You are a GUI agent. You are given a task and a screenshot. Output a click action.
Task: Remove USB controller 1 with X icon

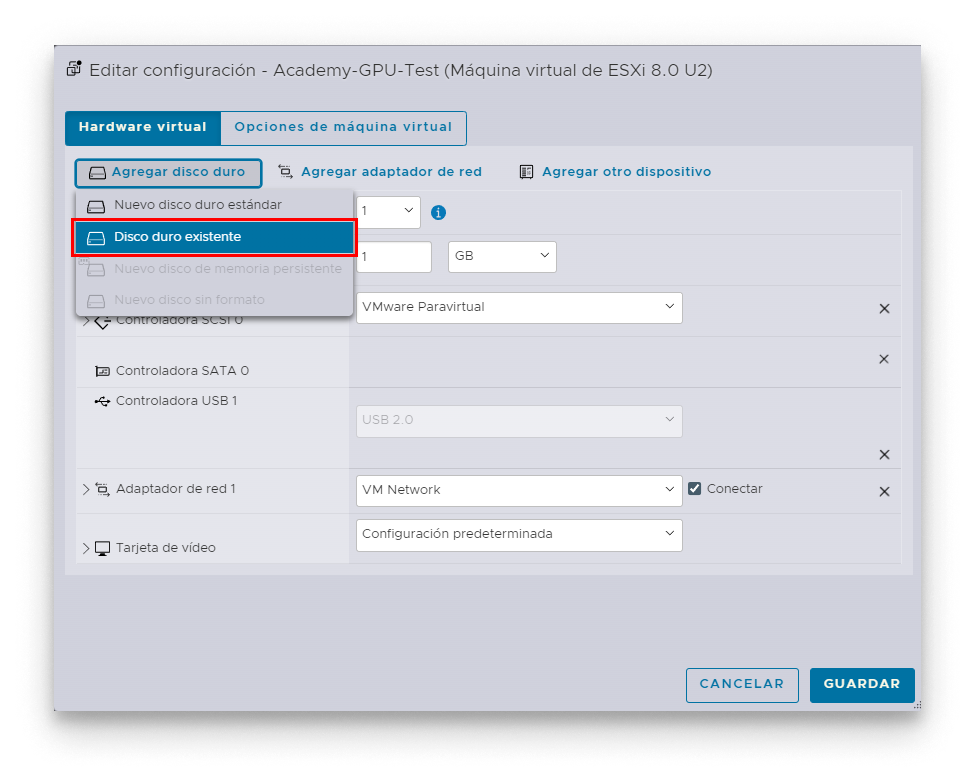coord(884,455)
